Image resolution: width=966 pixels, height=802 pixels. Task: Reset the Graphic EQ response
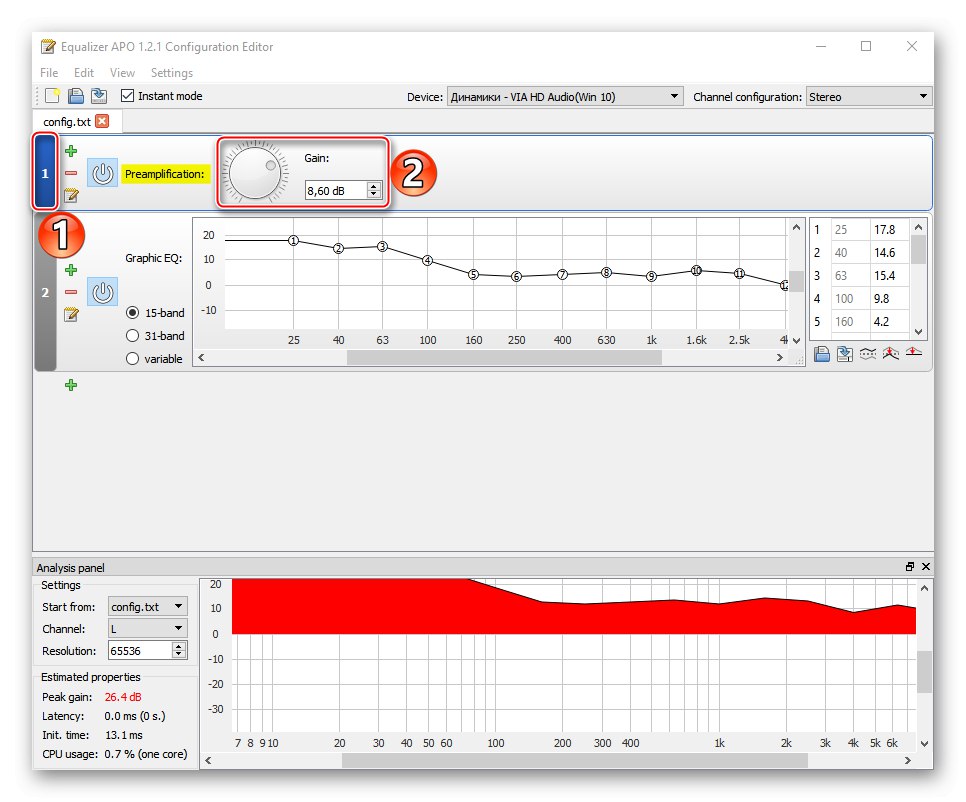(914, 353)
